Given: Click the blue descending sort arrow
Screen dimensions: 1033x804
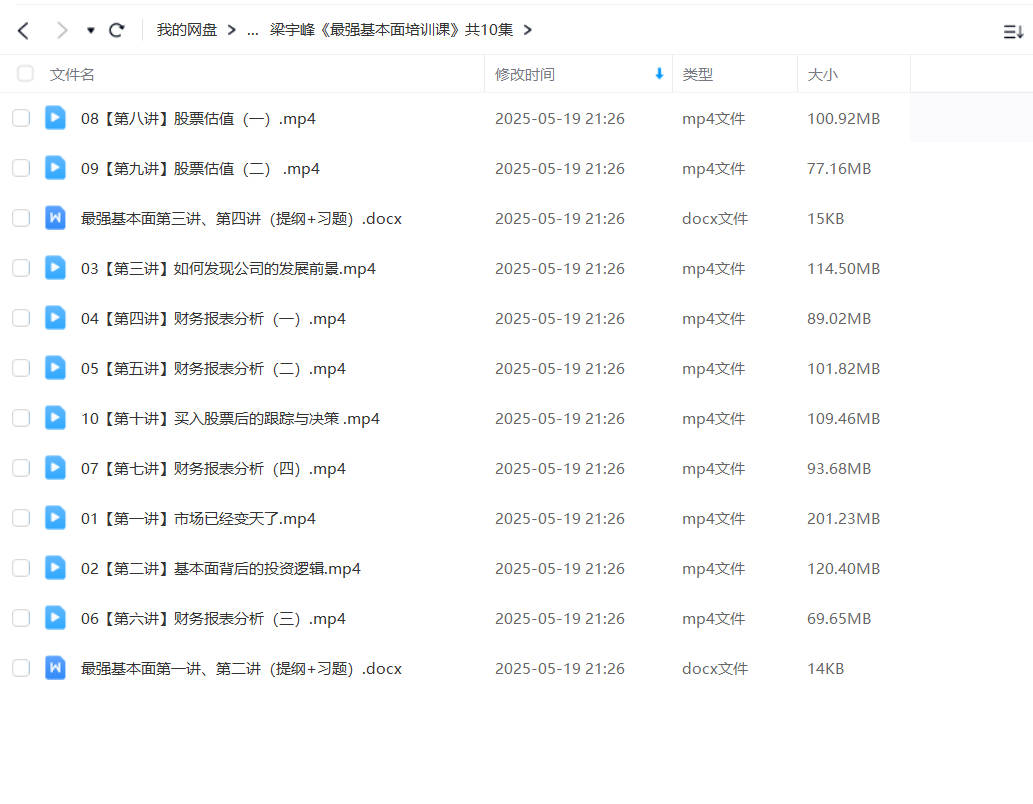Looking at the screenshot, I should pos(659,74).
